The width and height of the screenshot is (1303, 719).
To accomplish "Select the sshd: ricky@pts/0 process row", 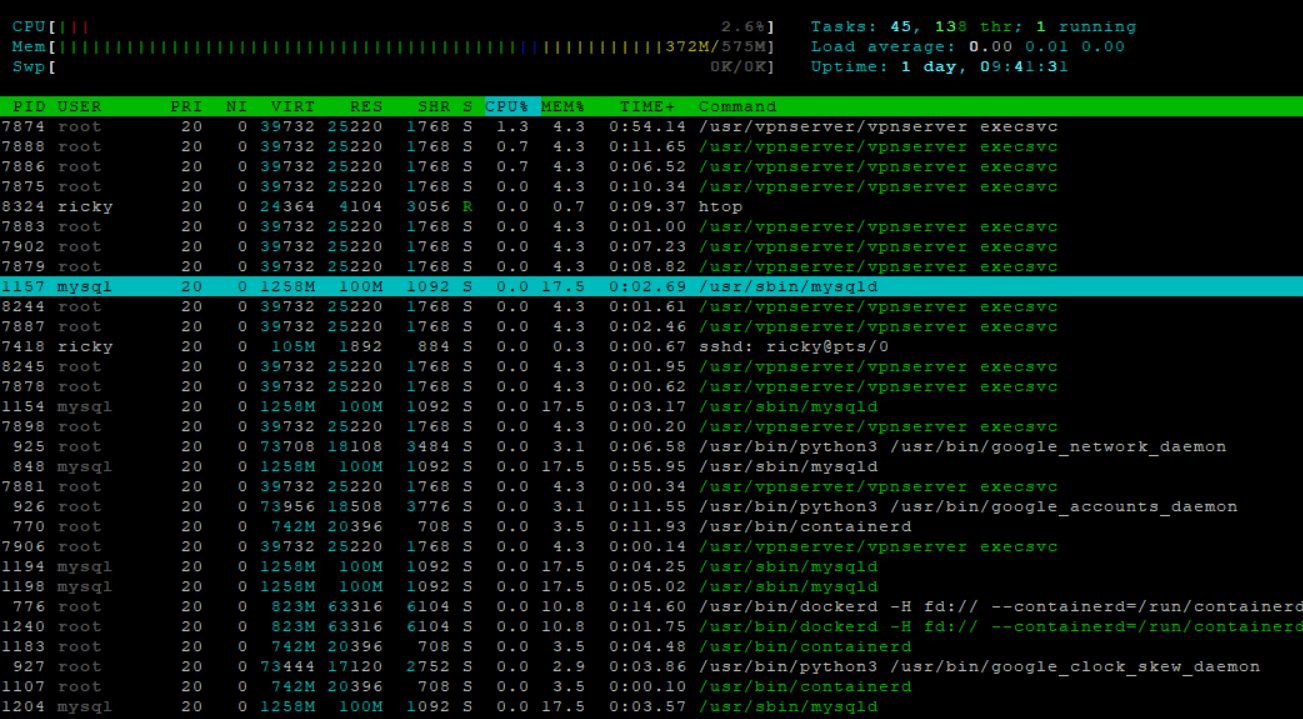I will pos(651,346).
